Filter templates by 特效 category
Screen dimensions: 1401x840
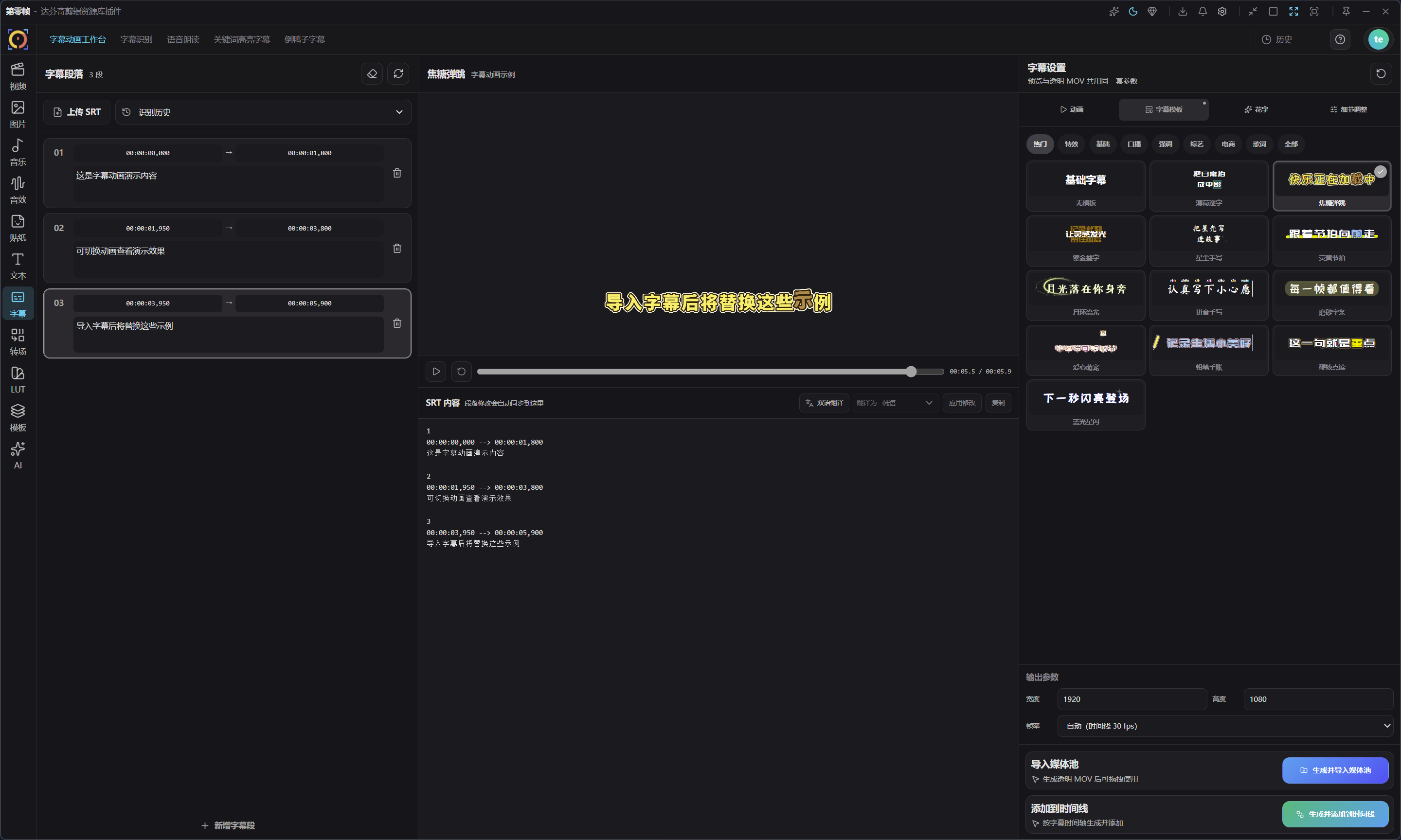coord(1071,144)
